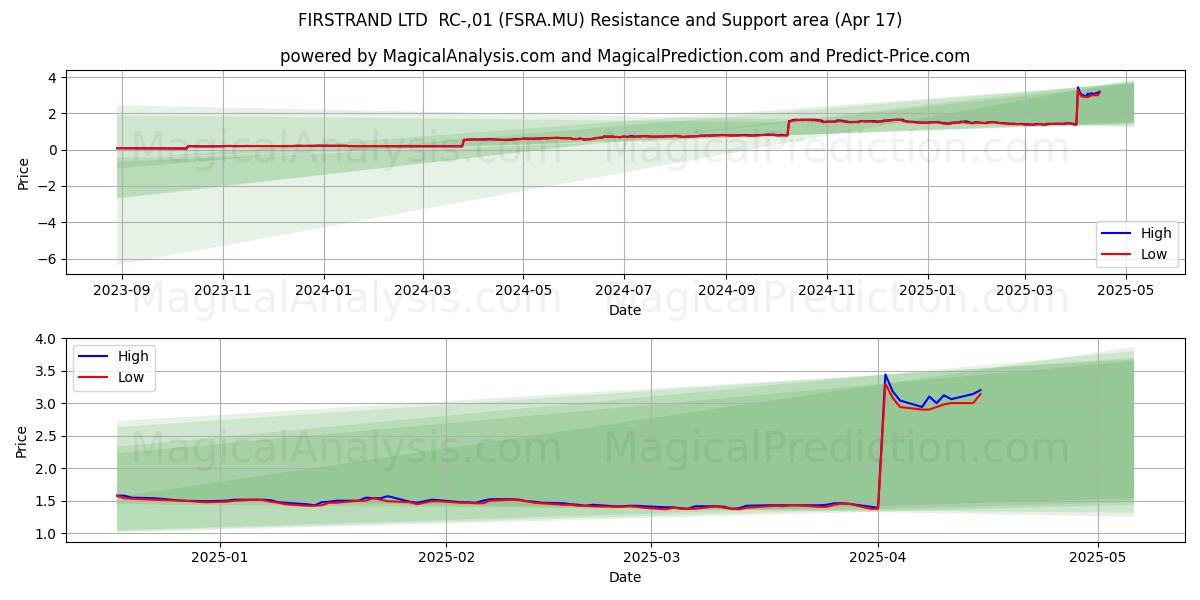Click the '2023-09' top axis label

[x=122, y=290]
